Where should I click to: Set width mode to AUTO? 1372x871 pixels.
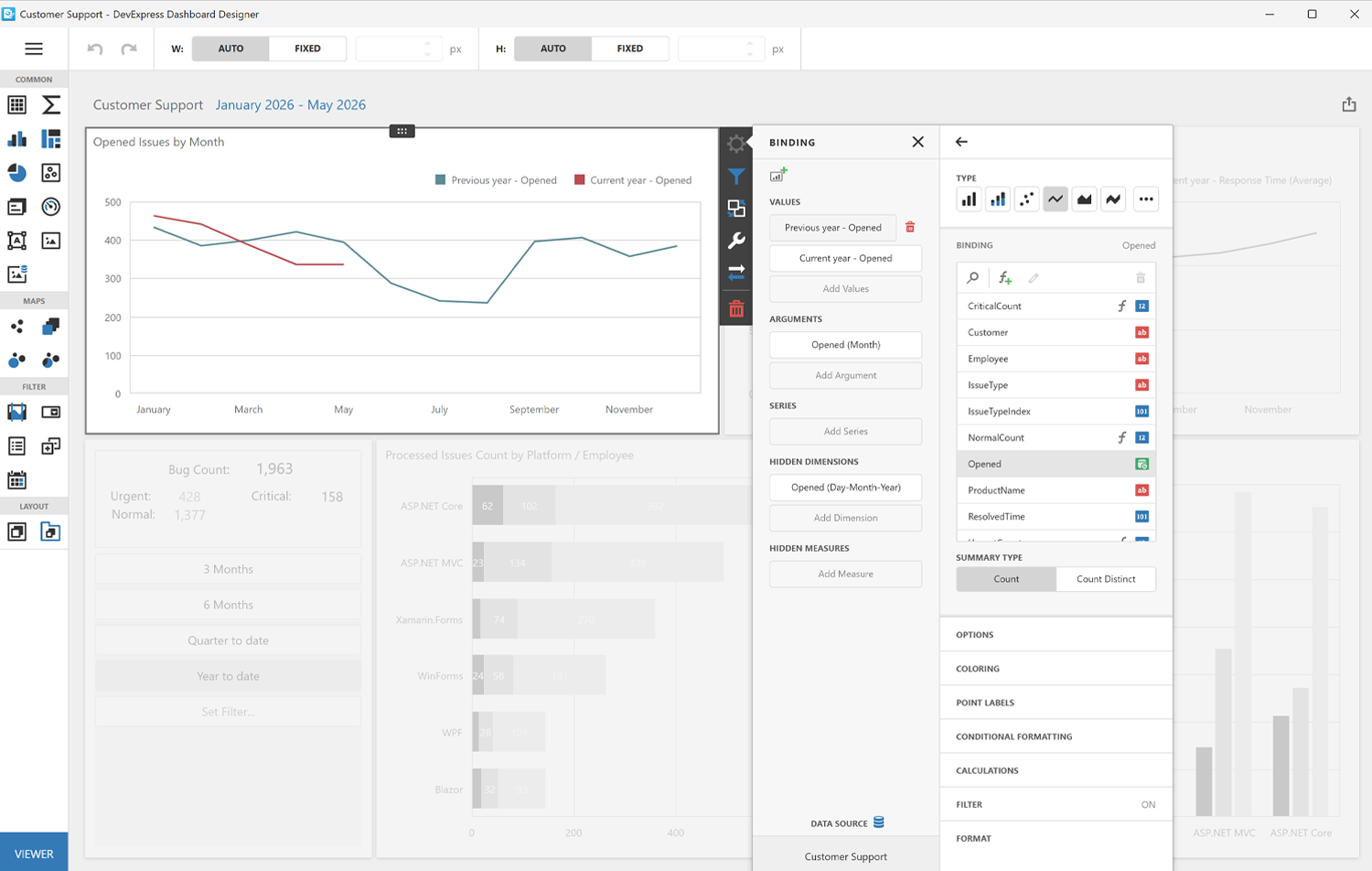point(230,48)
